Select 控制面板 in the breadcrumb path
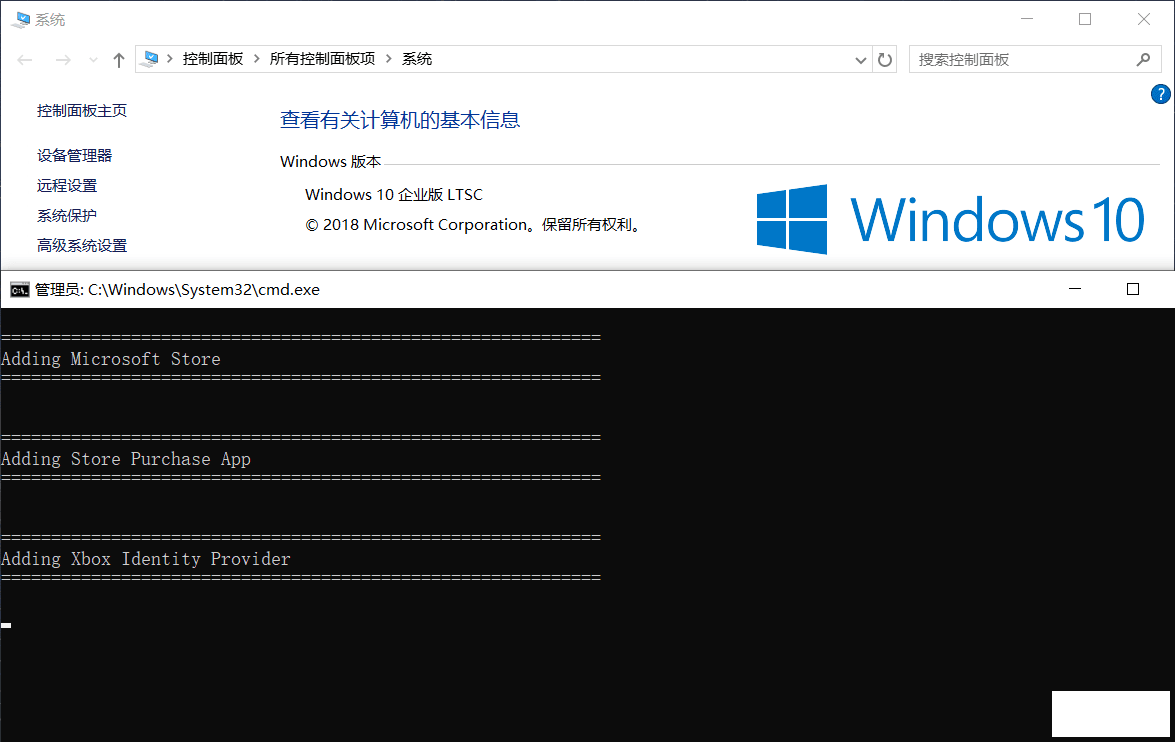This screenshot has height=742, width=1175. 213,58
